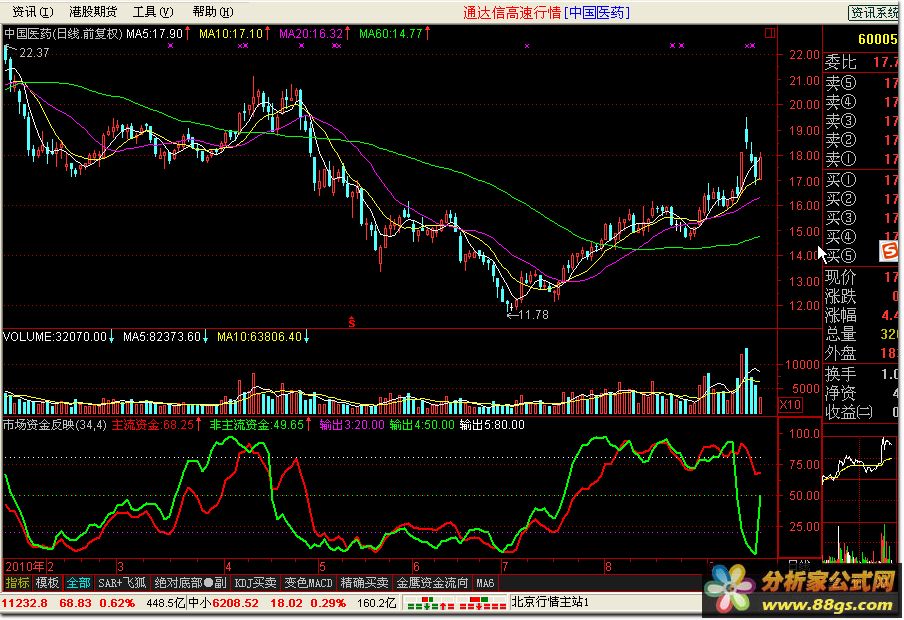
Task: Click month 8 marker on time axis
Action: point(608,566)
